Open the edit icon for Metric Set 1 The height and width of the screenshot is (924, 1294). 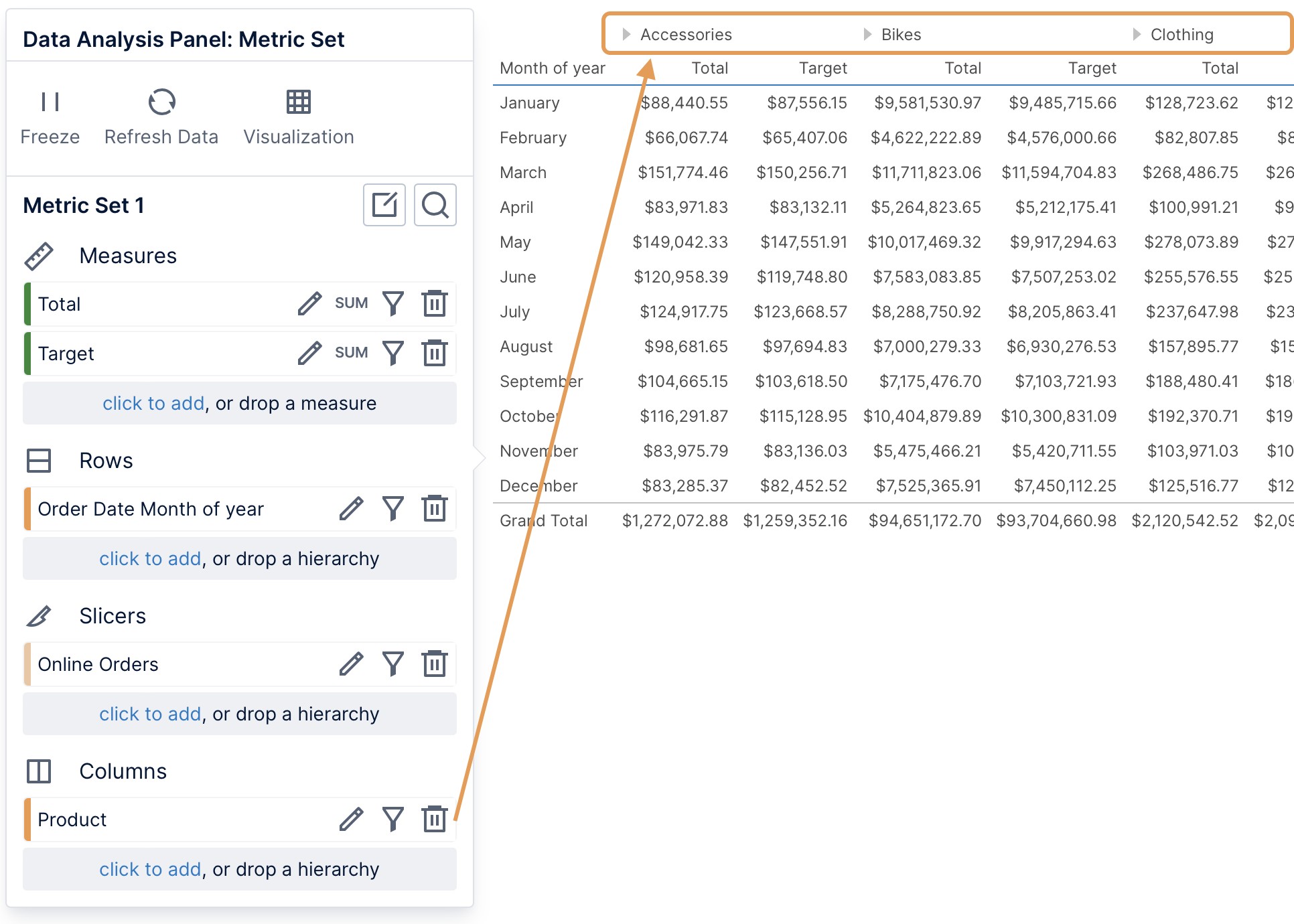click(384, 205)
